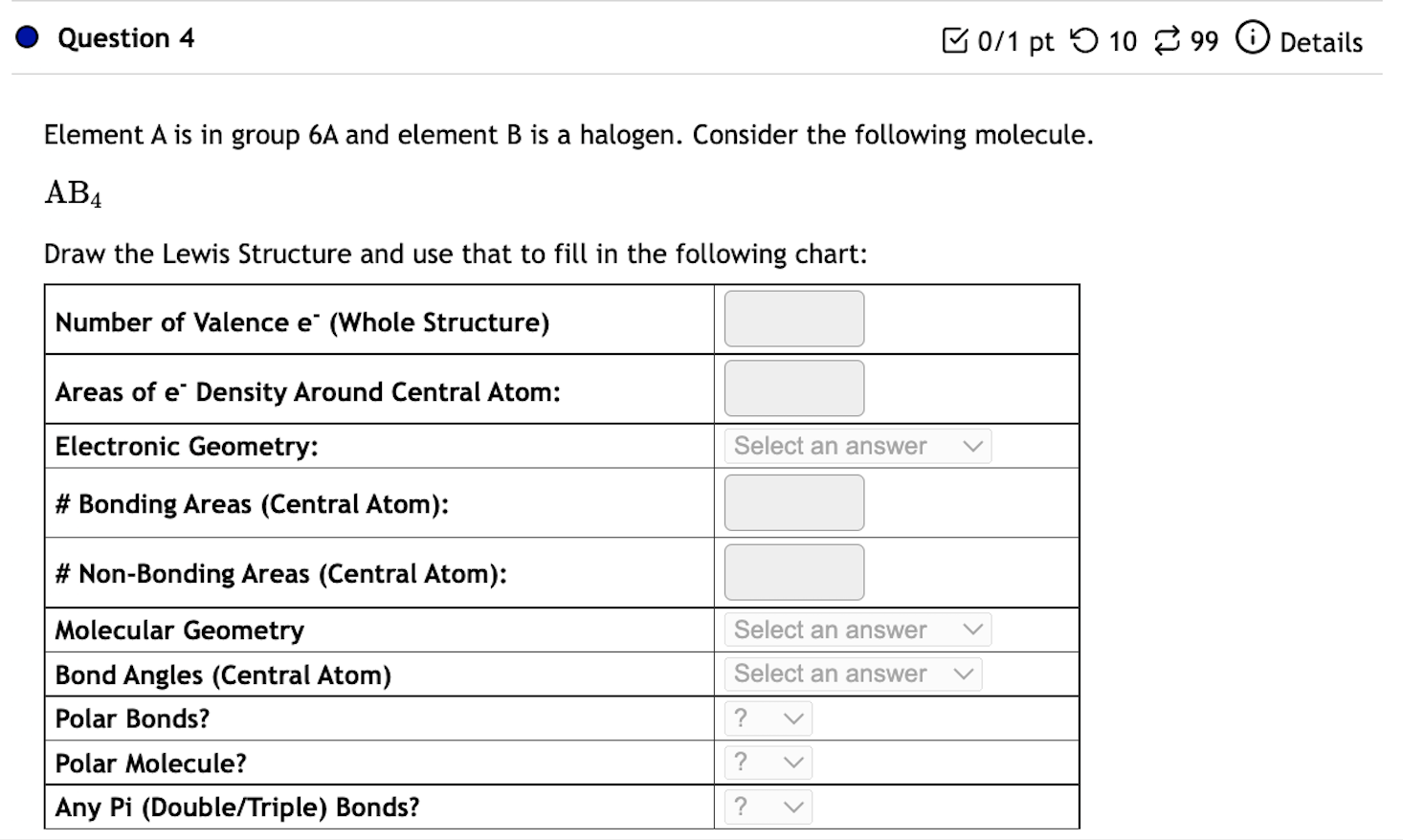This screenshot has height=840, width=1403.
Task: Open the Molecular Geometry answer dropdown
Action: (x=857, y=630)
